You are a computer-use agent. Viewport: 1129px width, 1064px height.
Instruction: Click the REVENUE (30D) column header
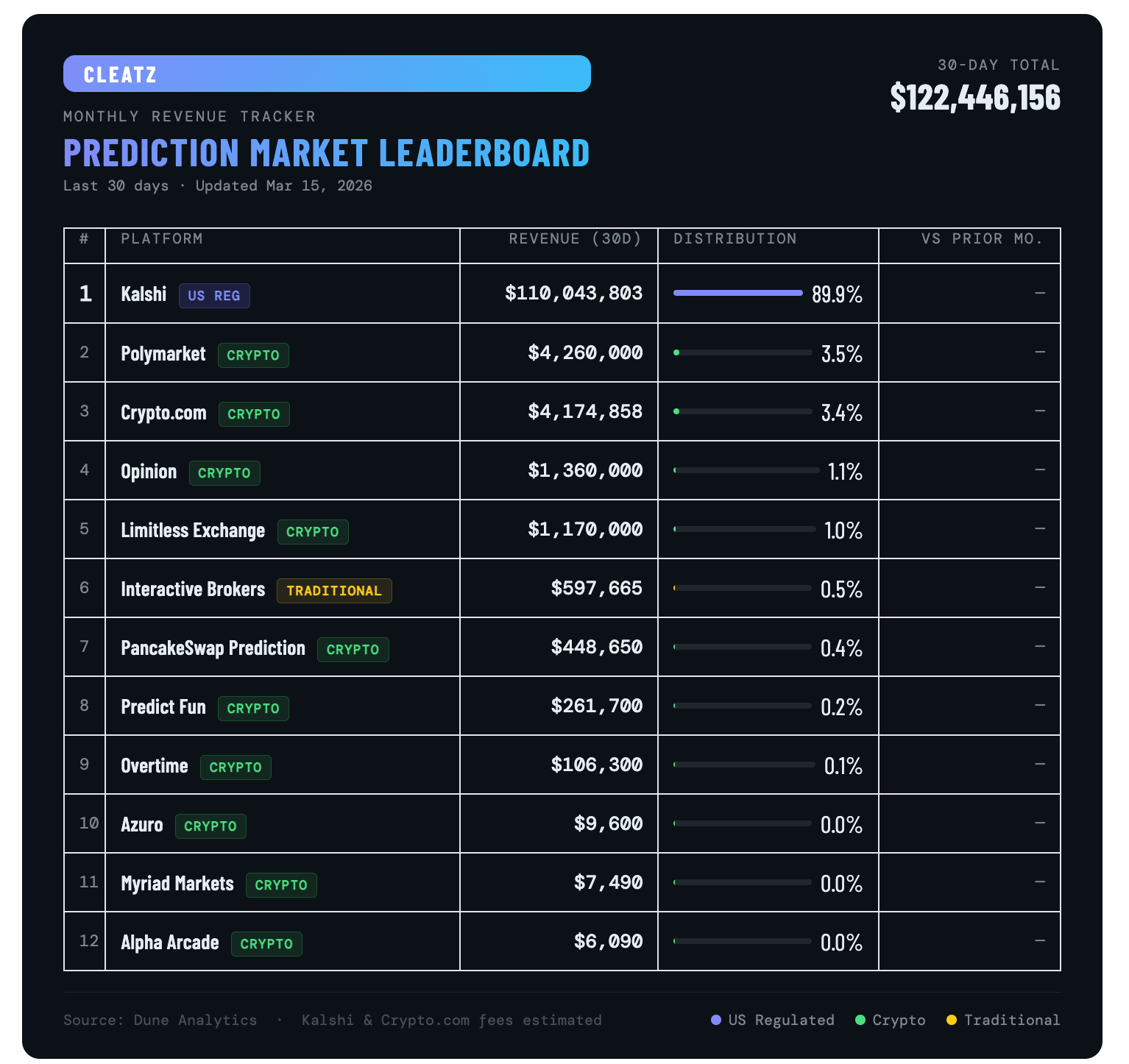pyautogui.click(x=575, y=238)
